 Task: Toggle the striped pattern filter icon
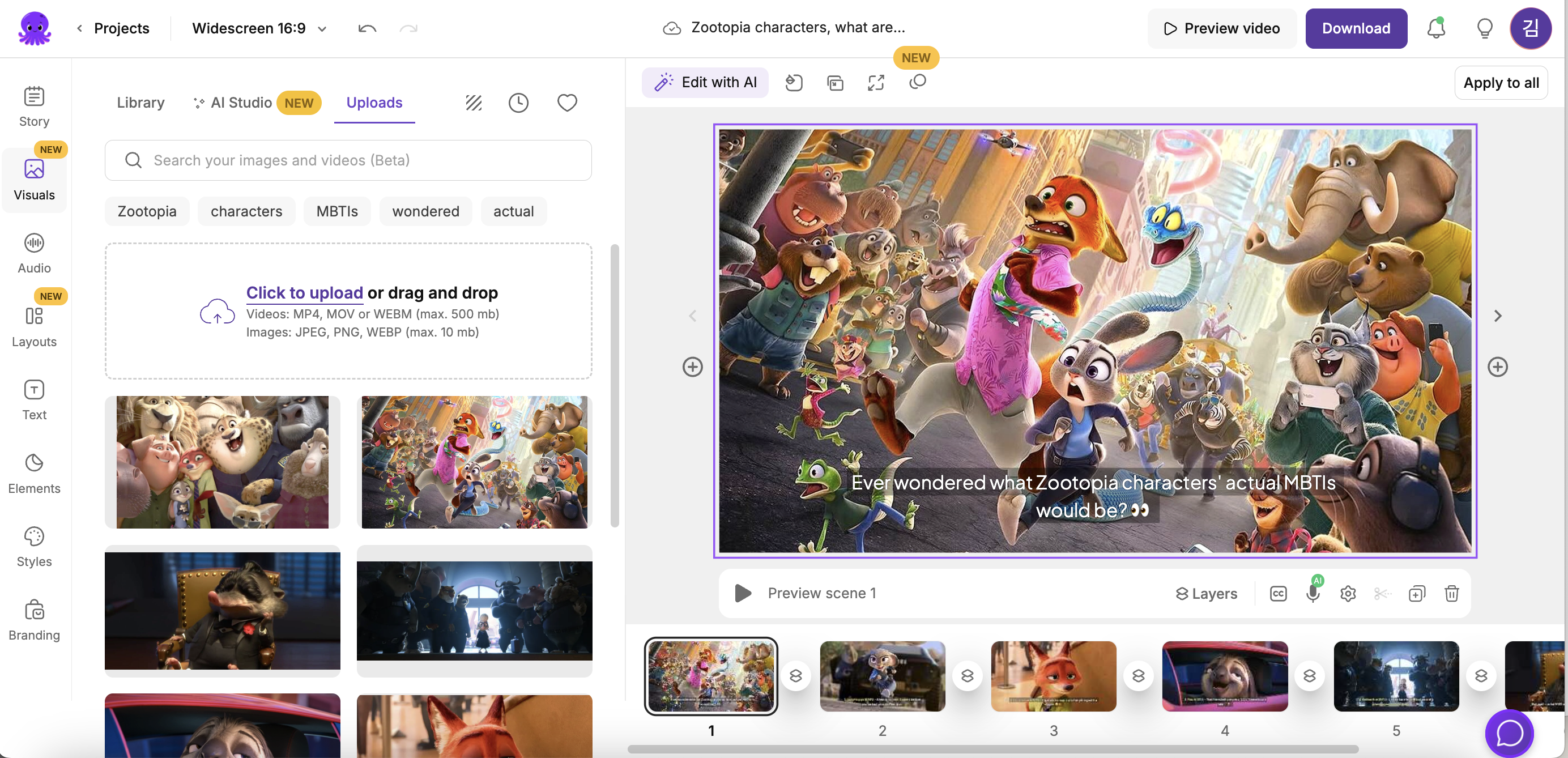(474, 103)
